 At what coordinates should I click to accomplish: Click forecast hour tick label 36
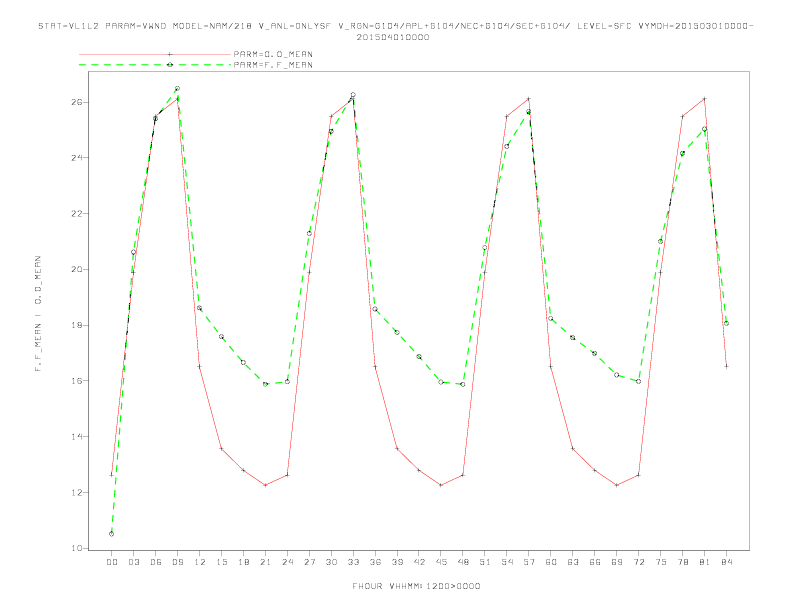(x=375, y=562)
